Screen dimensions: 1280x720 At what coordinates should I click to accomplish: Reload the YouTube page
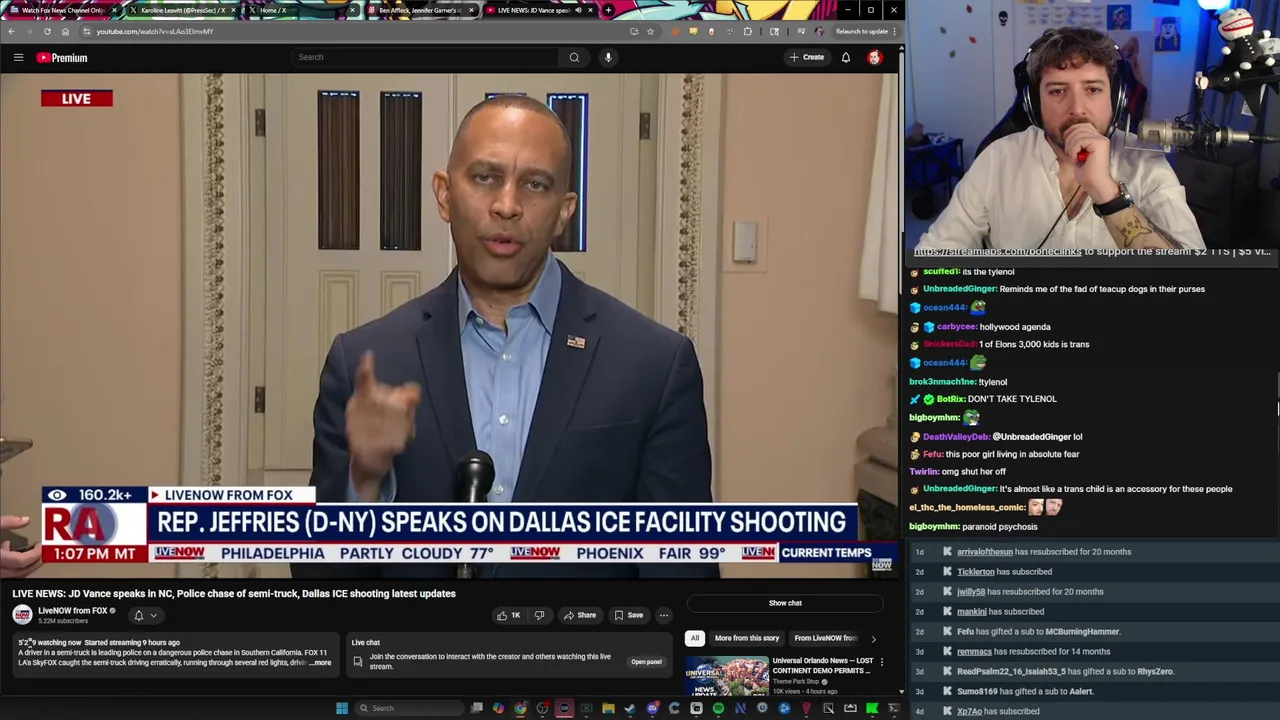(47, 31)
